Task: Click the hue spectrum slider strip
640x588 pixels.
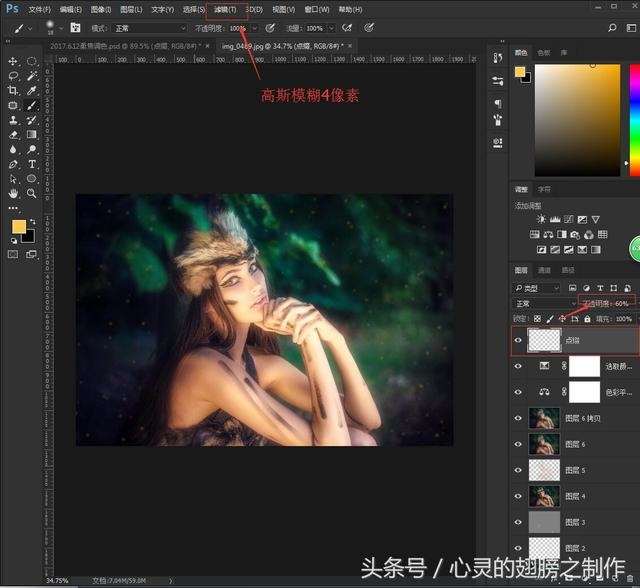Action: point(635,120)
